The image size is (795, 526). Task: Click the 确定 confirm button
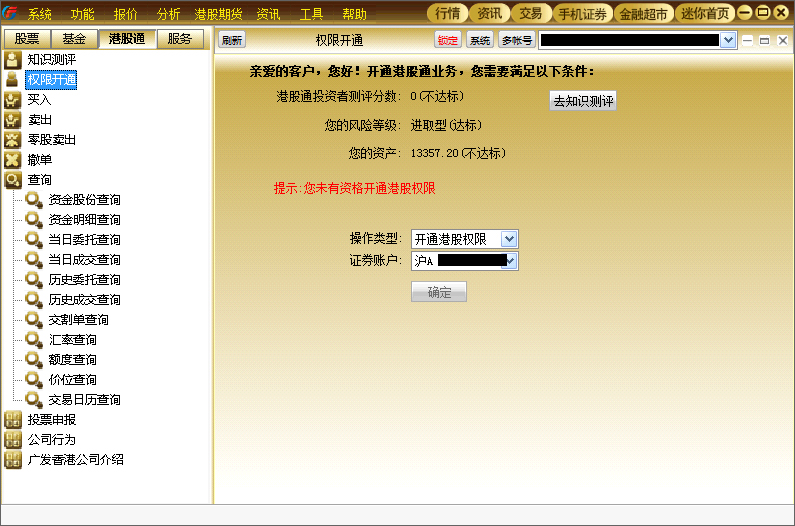click(439, 292)
